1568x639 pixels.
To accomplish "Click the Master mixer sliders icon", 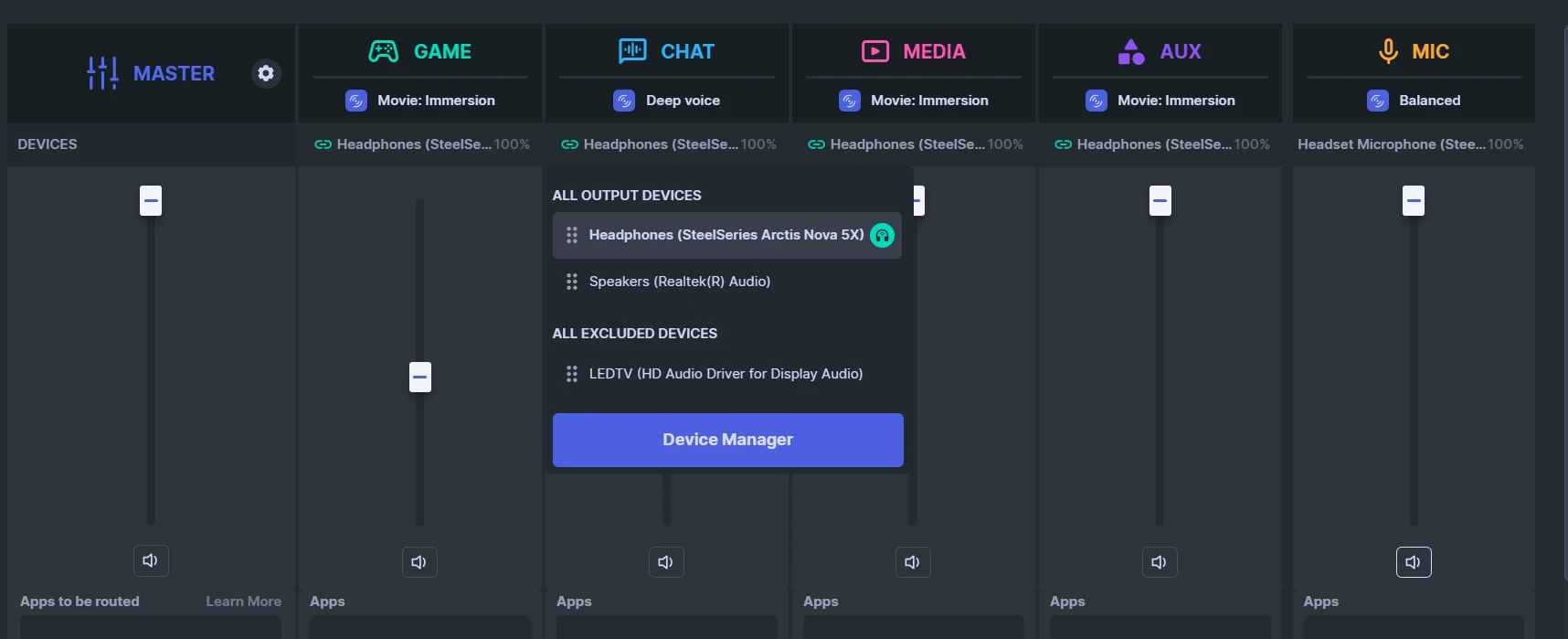I will [102, 73].
